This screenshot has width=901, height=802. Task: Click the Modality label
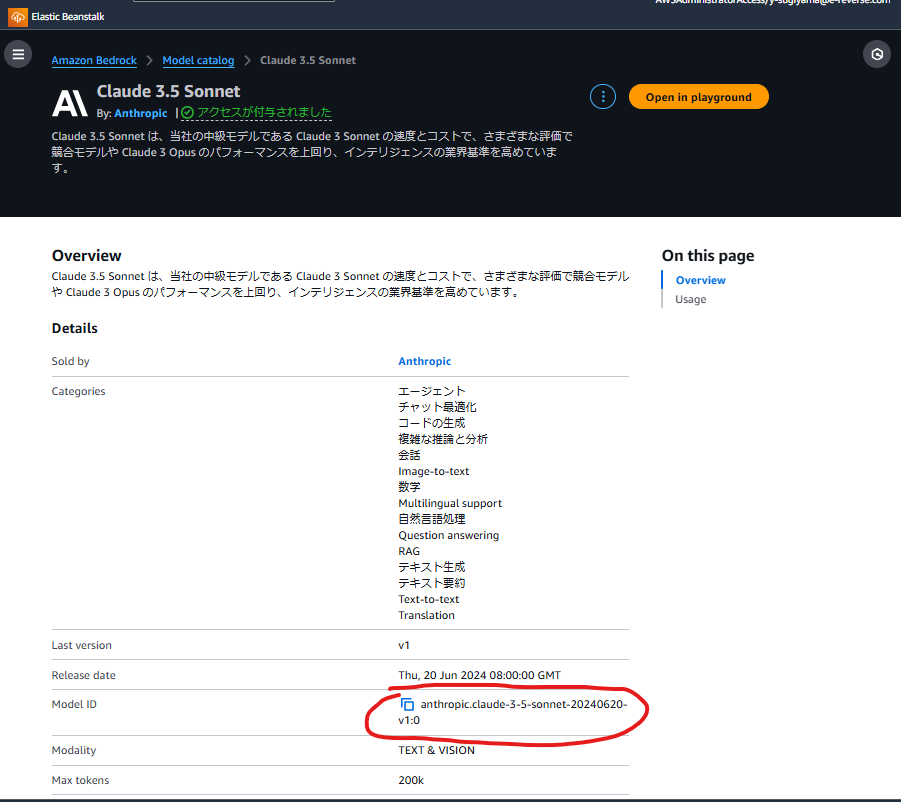[x=74, y=750]
